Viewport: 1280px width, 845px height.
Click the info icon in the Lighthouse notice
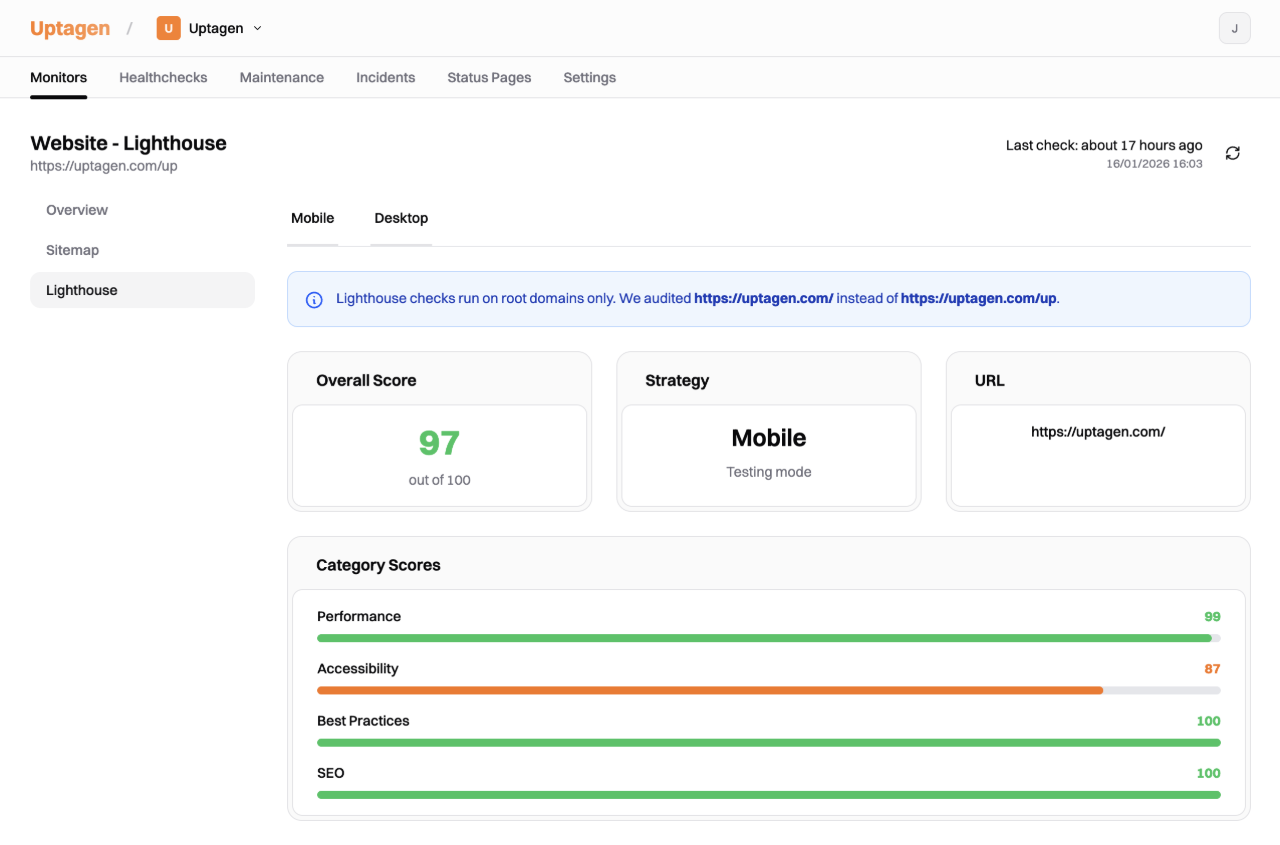point(315,298)
